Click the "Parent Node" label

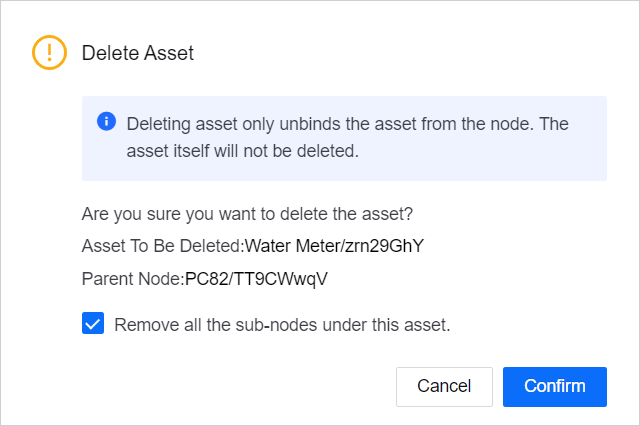click(131, 279)
